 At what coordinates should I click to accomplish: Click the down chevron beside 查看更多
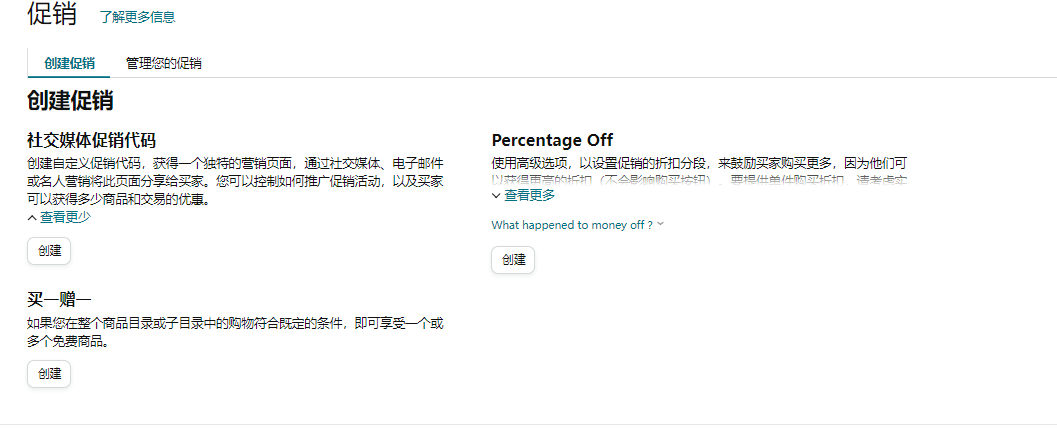496,195
